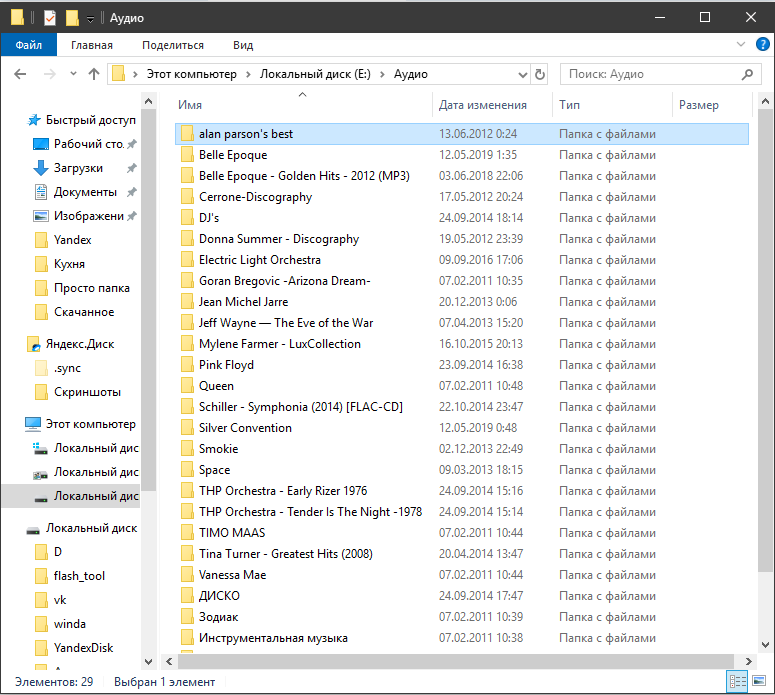The height and width of the screenshot is (695, 775).
Task: Click Этот компьютер in address breadcrumb
Action: click(x=192, y=74)
